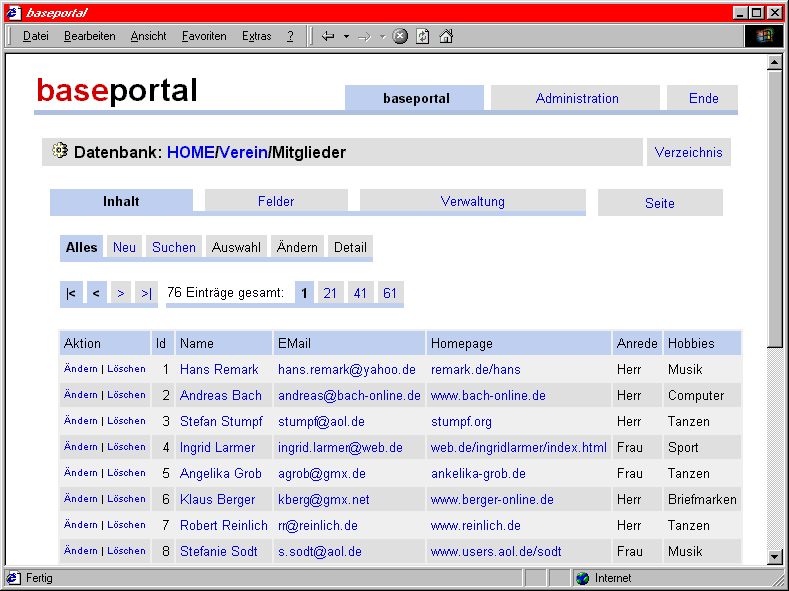The width and height of the screenshot is (789, 591).
Task: Click the vertical scrollbar down arrow
Action: 774,556
